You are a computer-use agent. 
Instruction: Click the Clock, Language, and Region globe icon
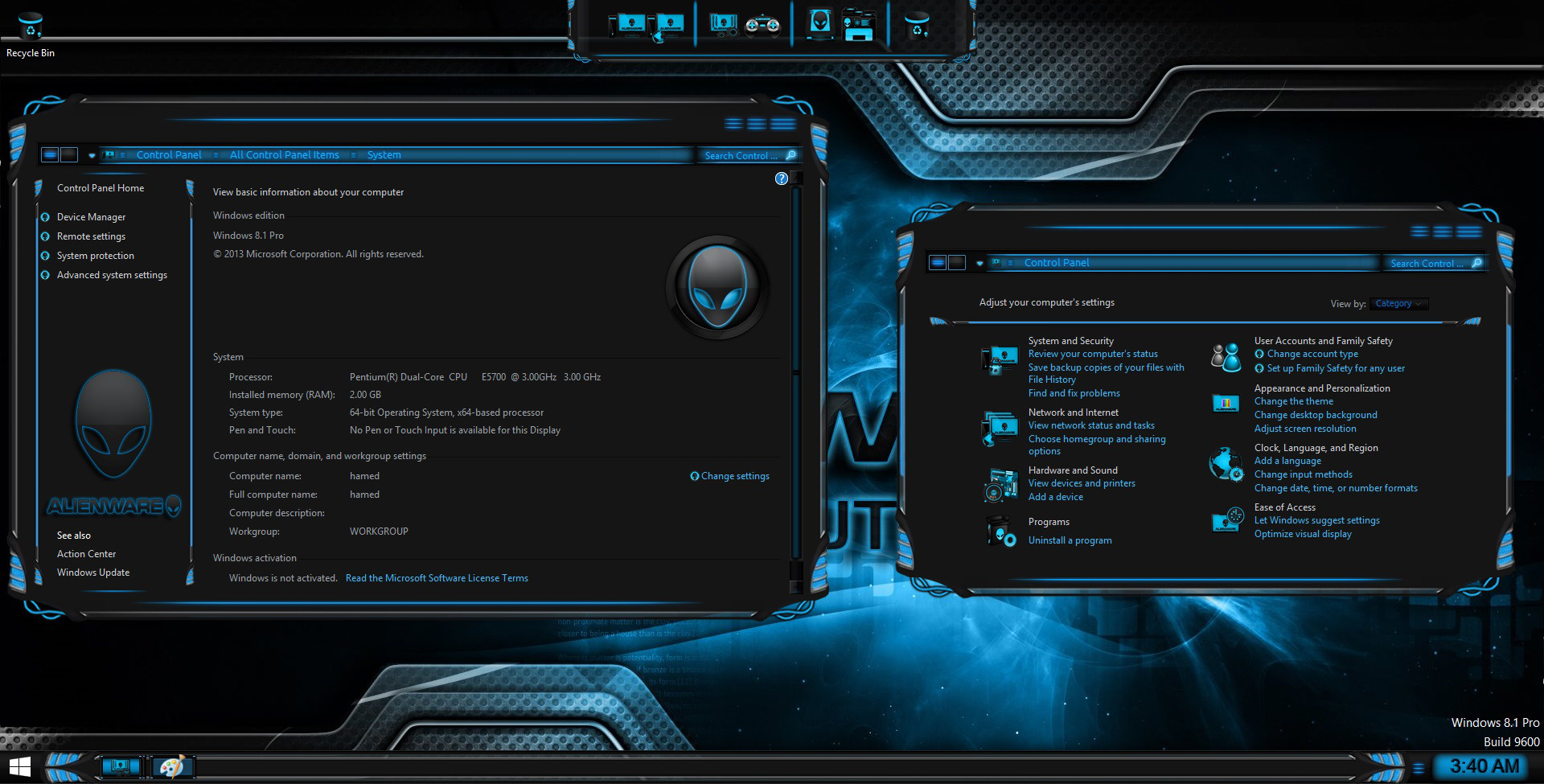[1226, 464]
